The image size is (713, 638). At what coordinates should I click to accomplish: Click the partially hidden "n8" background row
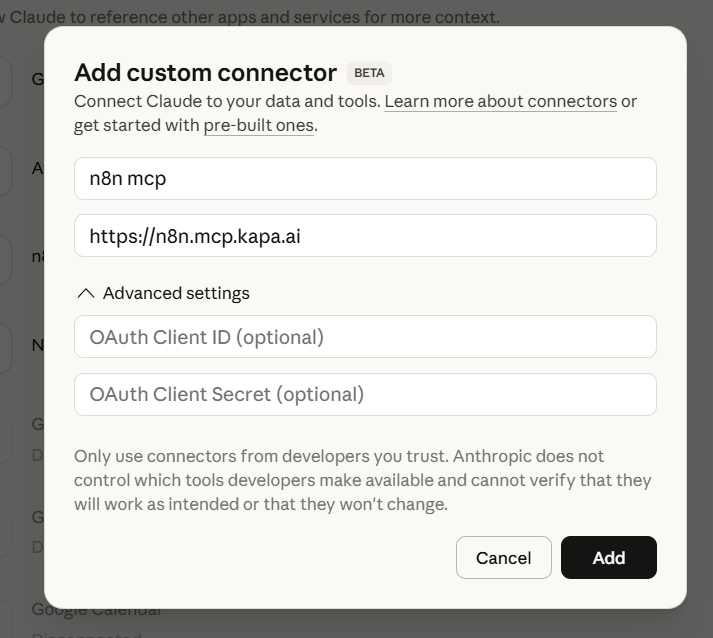pyautogui.click(x=38, y=256)
